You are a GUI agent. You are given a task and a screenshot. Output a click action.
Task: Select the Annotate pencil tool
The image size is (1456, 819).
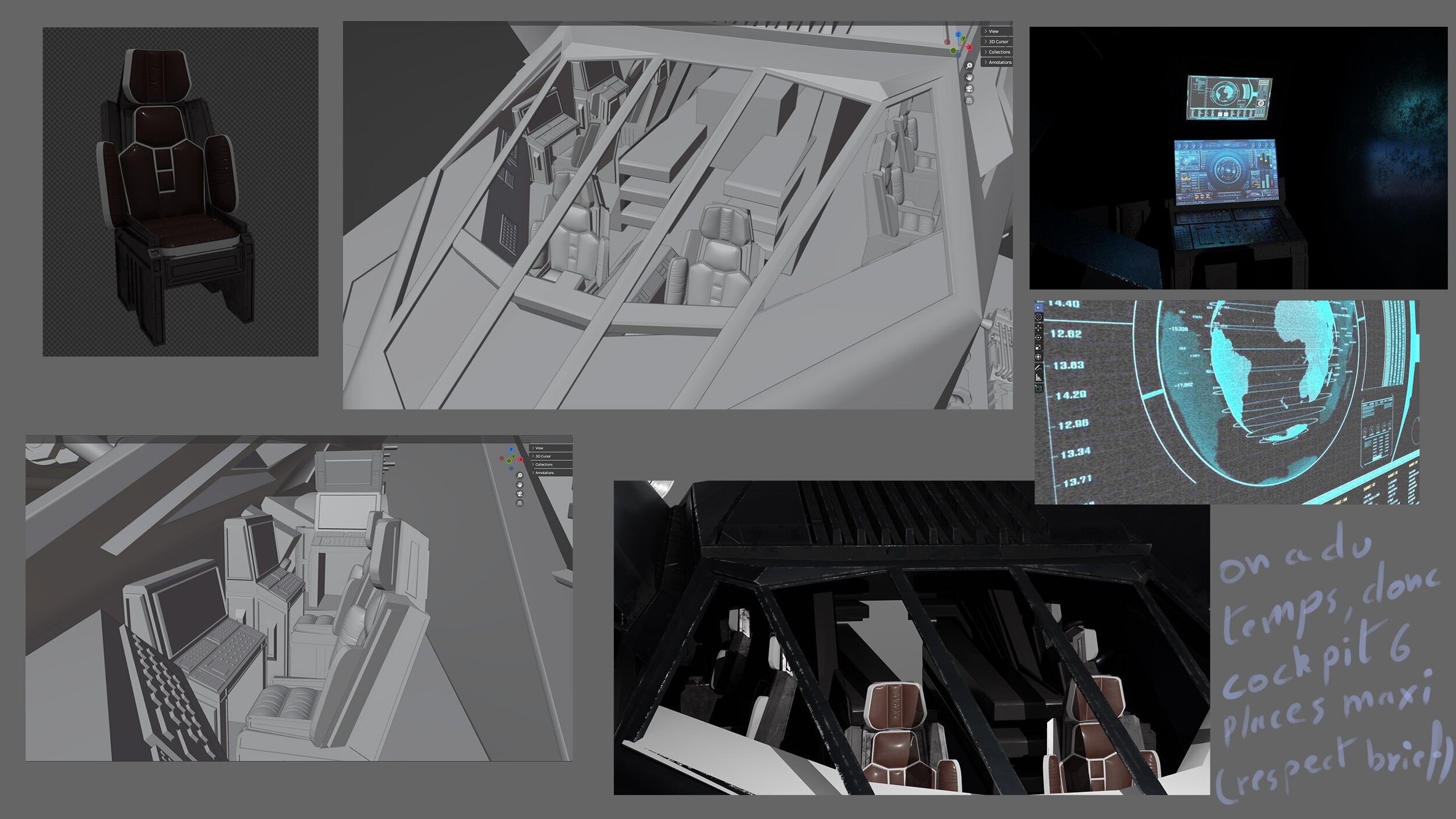point(1038,368)
